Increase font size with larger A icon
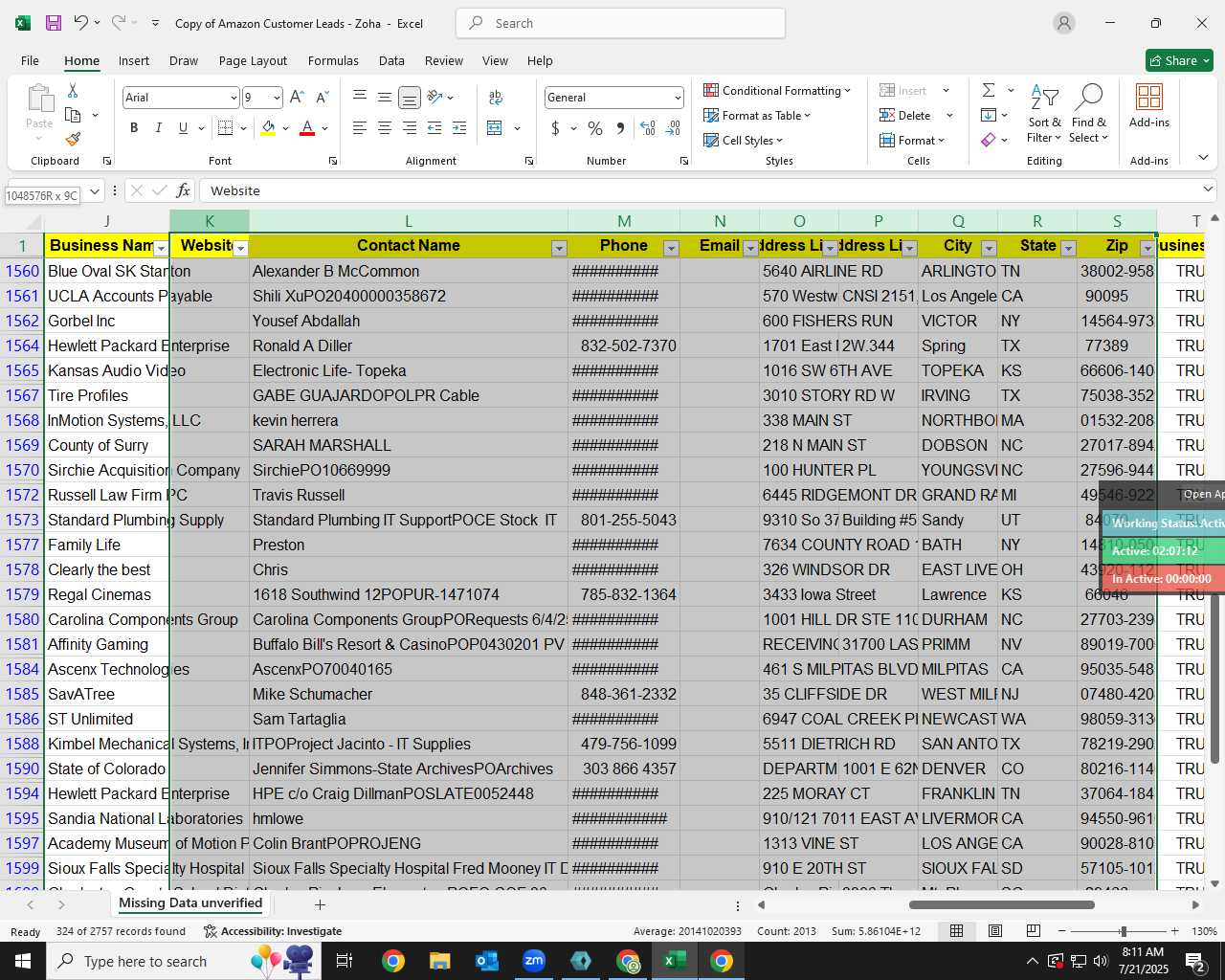1225x980 pixels. [297, 98]
